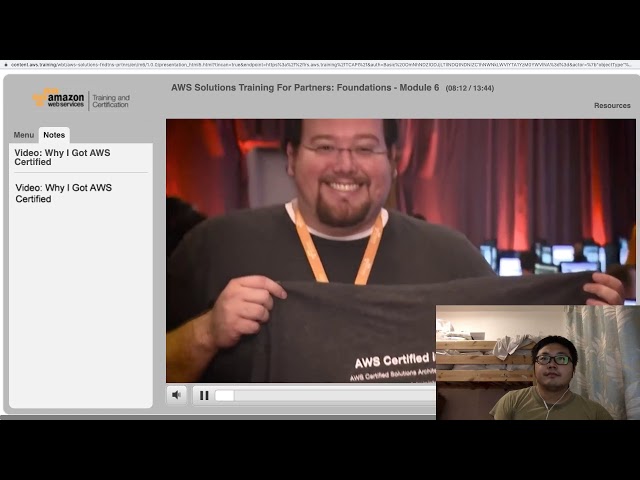Click the elapsed time counter 08:12 / 13:44
This screenshot has height=480, width=640.
[469, 88]
